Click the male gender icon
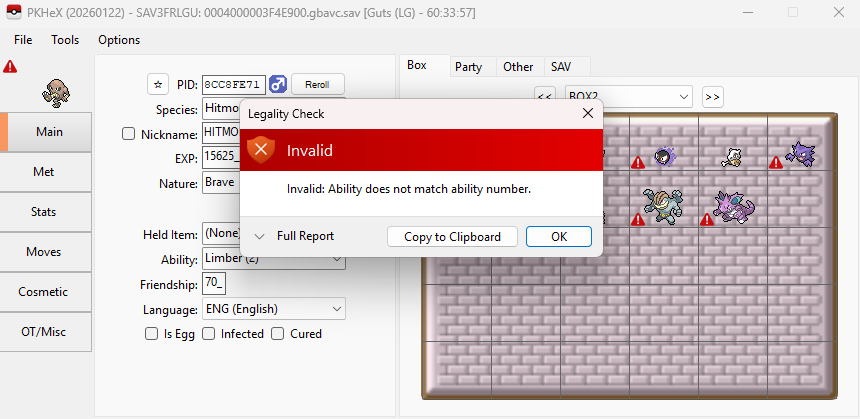 click(278, 84)
